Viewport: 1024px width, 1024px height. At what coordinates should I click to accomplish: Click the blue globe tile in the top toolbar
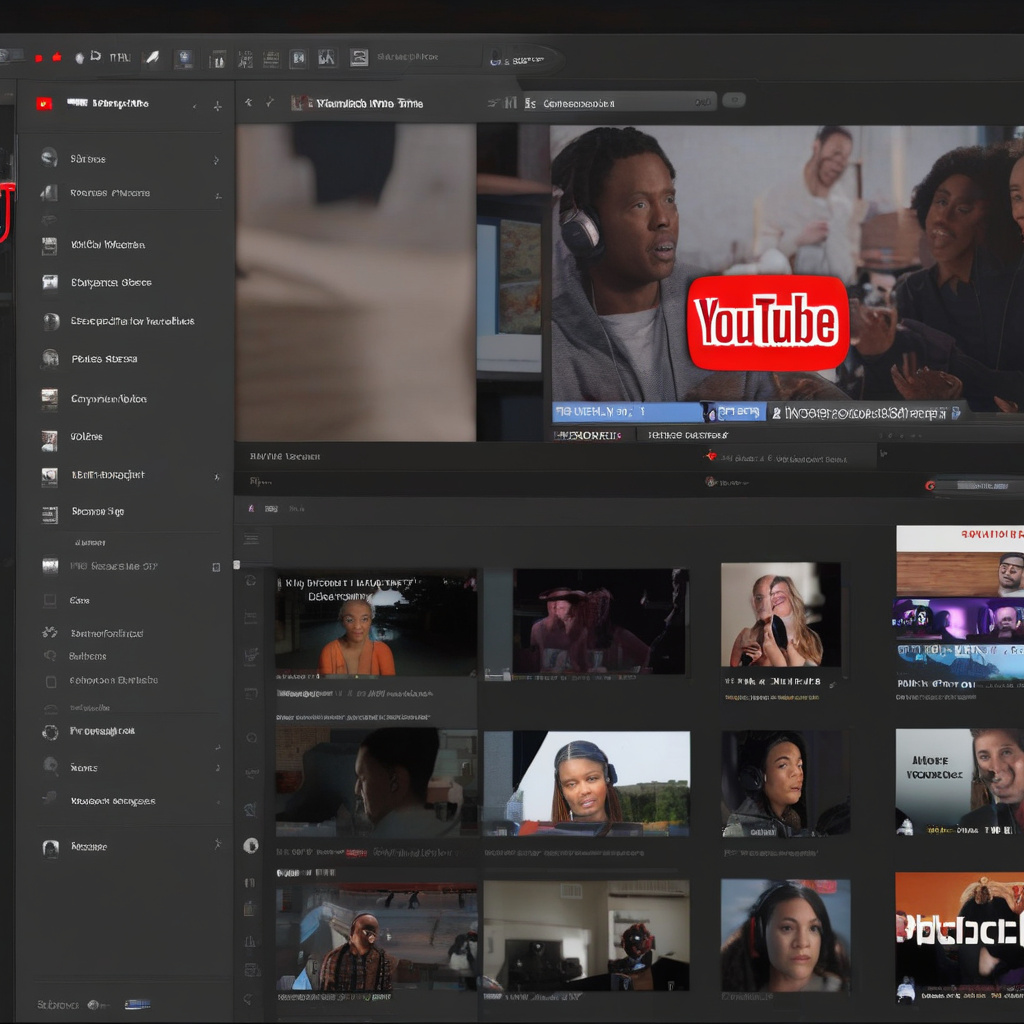point(184,59)
